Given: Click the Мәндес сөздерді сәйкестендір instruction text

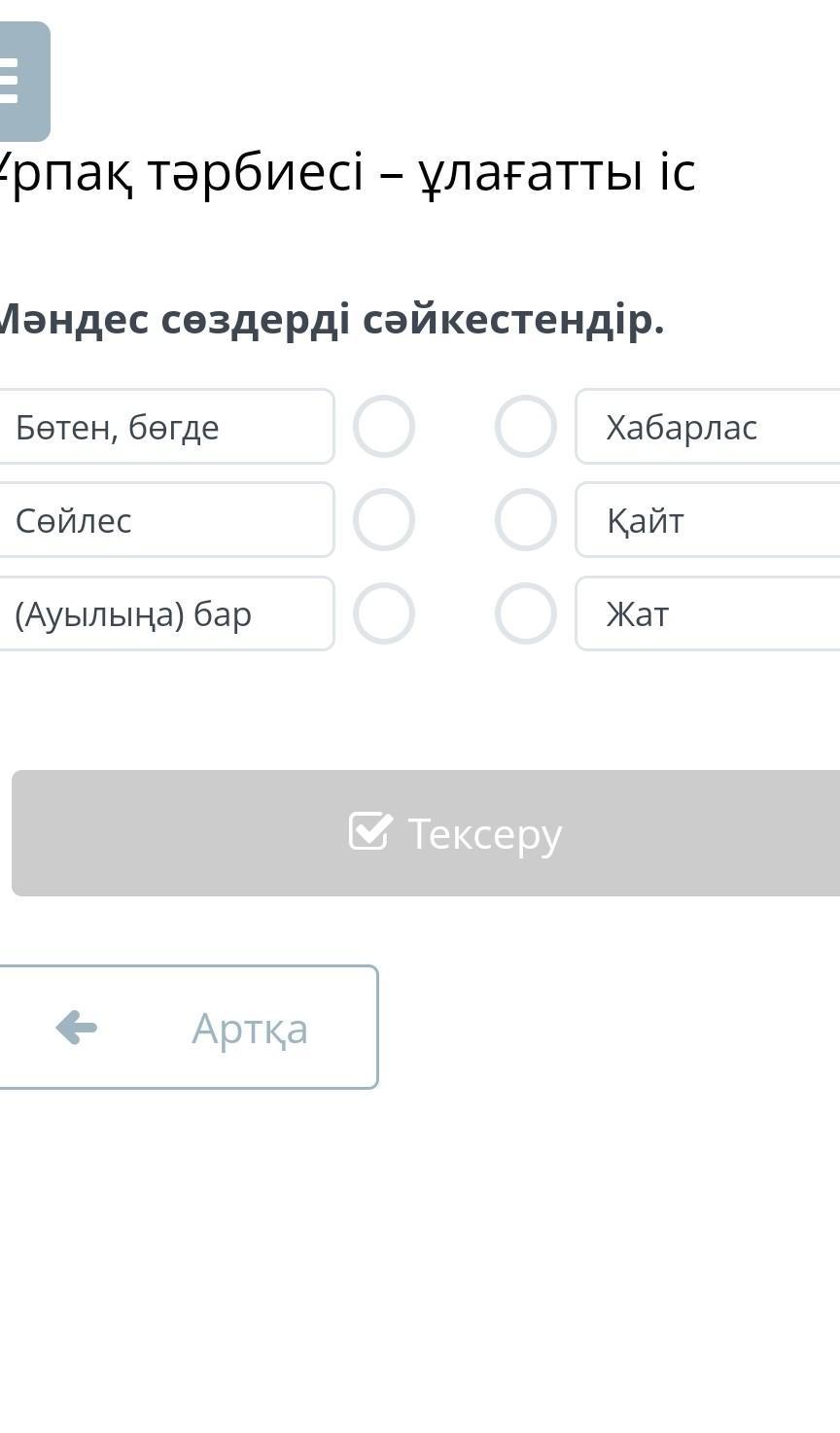Looking at the screenshot, I should (331, 319).
